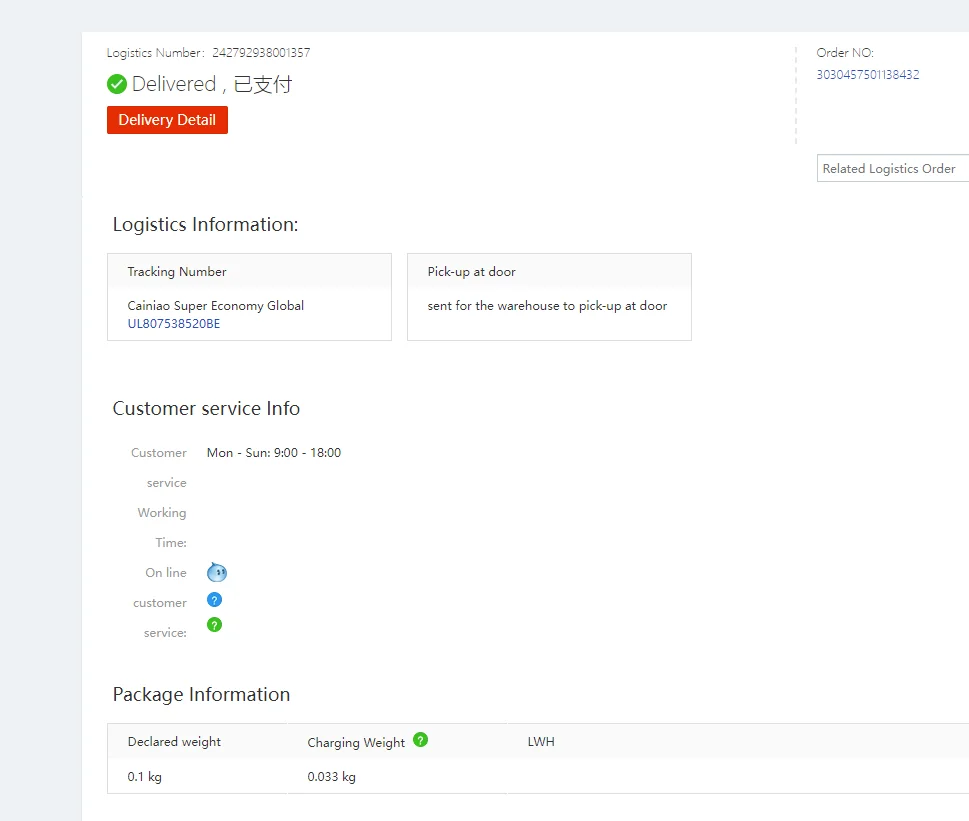Click the blue question mark help icon
969x821 pixels.
coord(214,600)
